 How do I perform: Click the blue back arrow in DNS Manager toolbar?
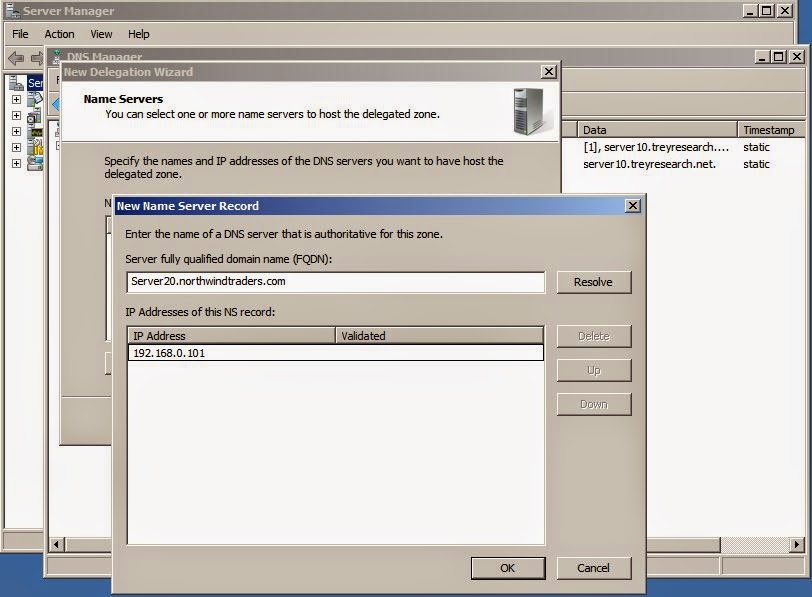[56, 104]
